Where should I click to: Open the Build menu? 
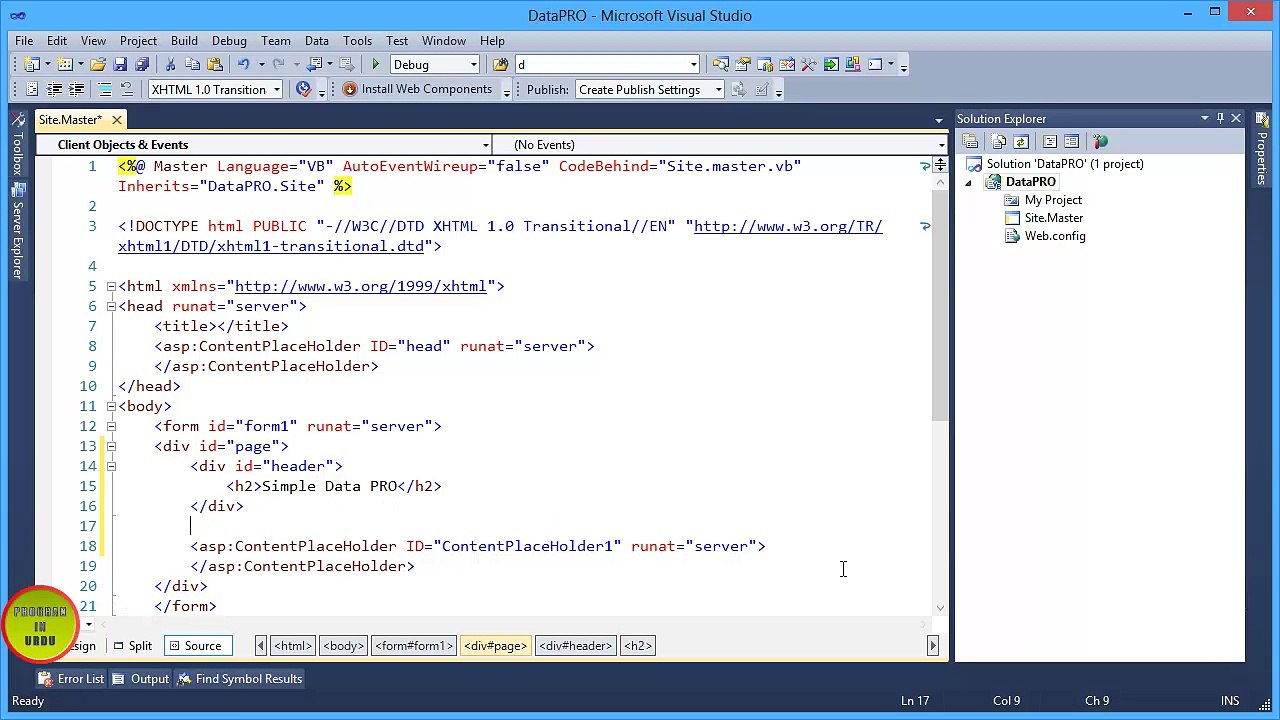184,41
